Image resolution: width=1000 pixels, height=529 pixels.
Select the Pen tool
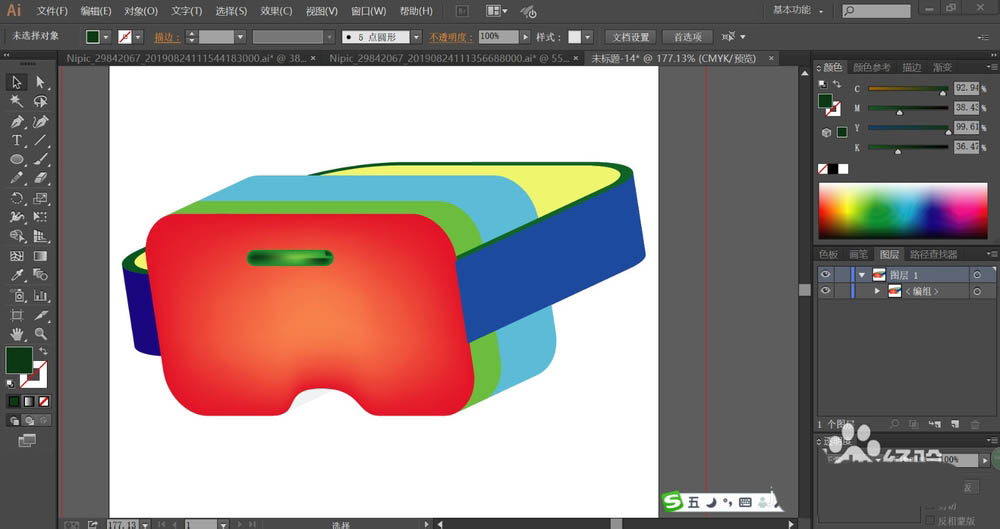pyautogui.click(x=17, y=121)
